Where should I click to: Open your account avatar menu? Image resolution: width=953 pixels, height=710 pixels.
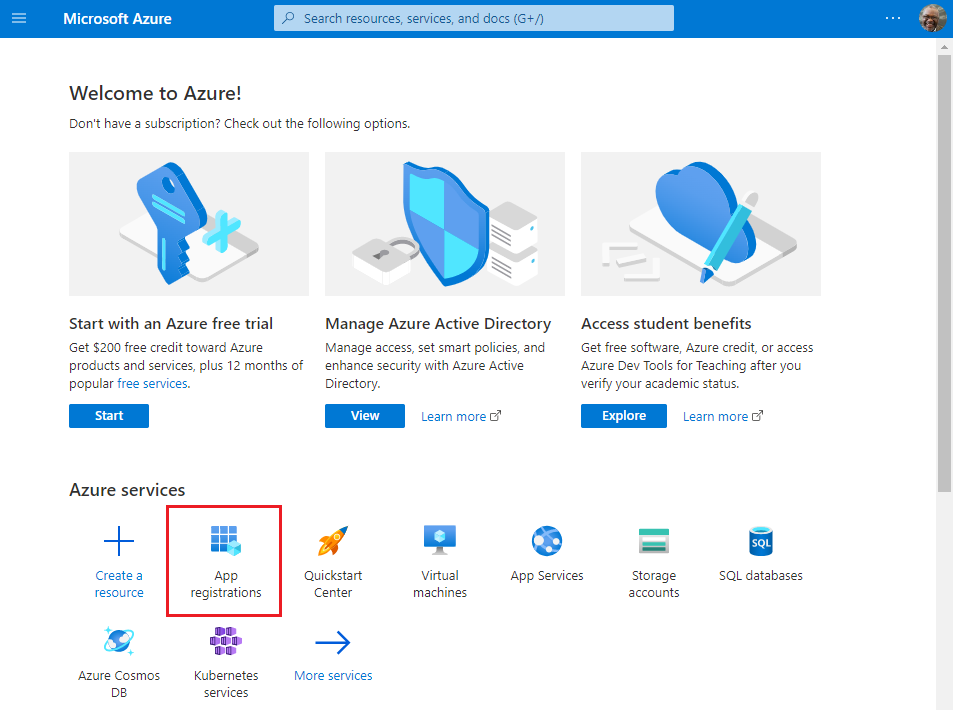tap(932, 18)
